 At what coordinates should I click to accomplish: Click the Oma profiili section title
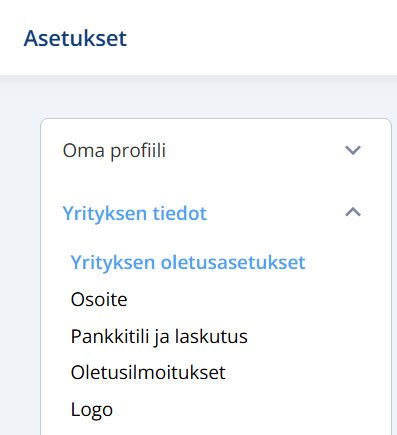pos(114,151)
